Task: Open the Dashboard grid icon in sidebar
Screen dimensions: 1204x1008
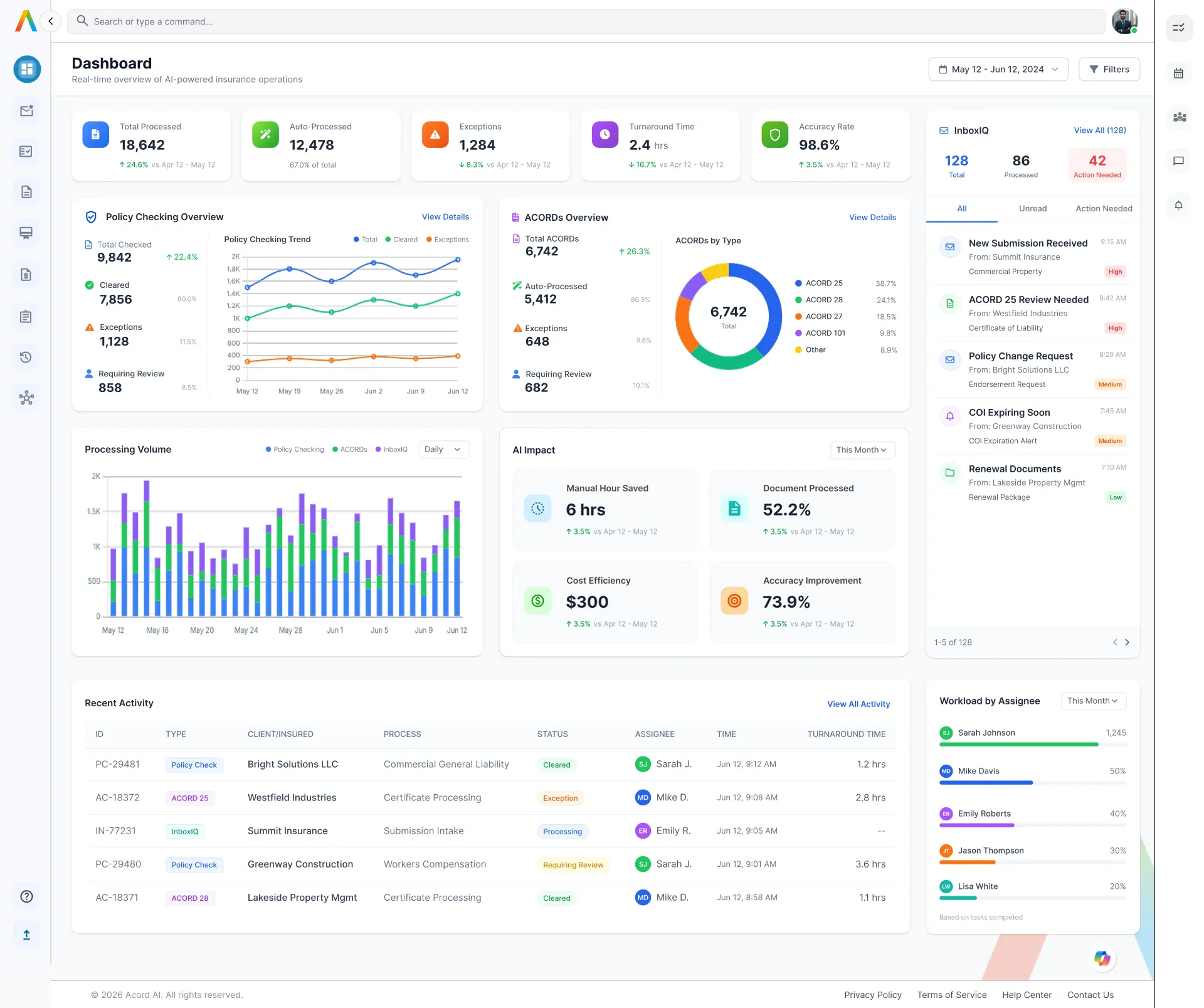Action: [x=27, y=69]
